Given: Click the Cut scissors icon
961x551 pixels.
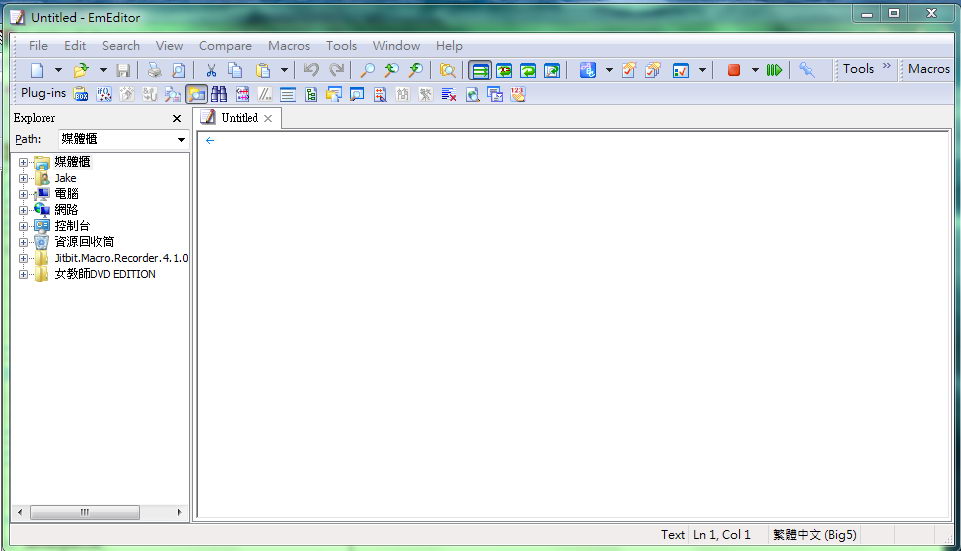Looking at the screenshot, I should [x=211, y=70].
